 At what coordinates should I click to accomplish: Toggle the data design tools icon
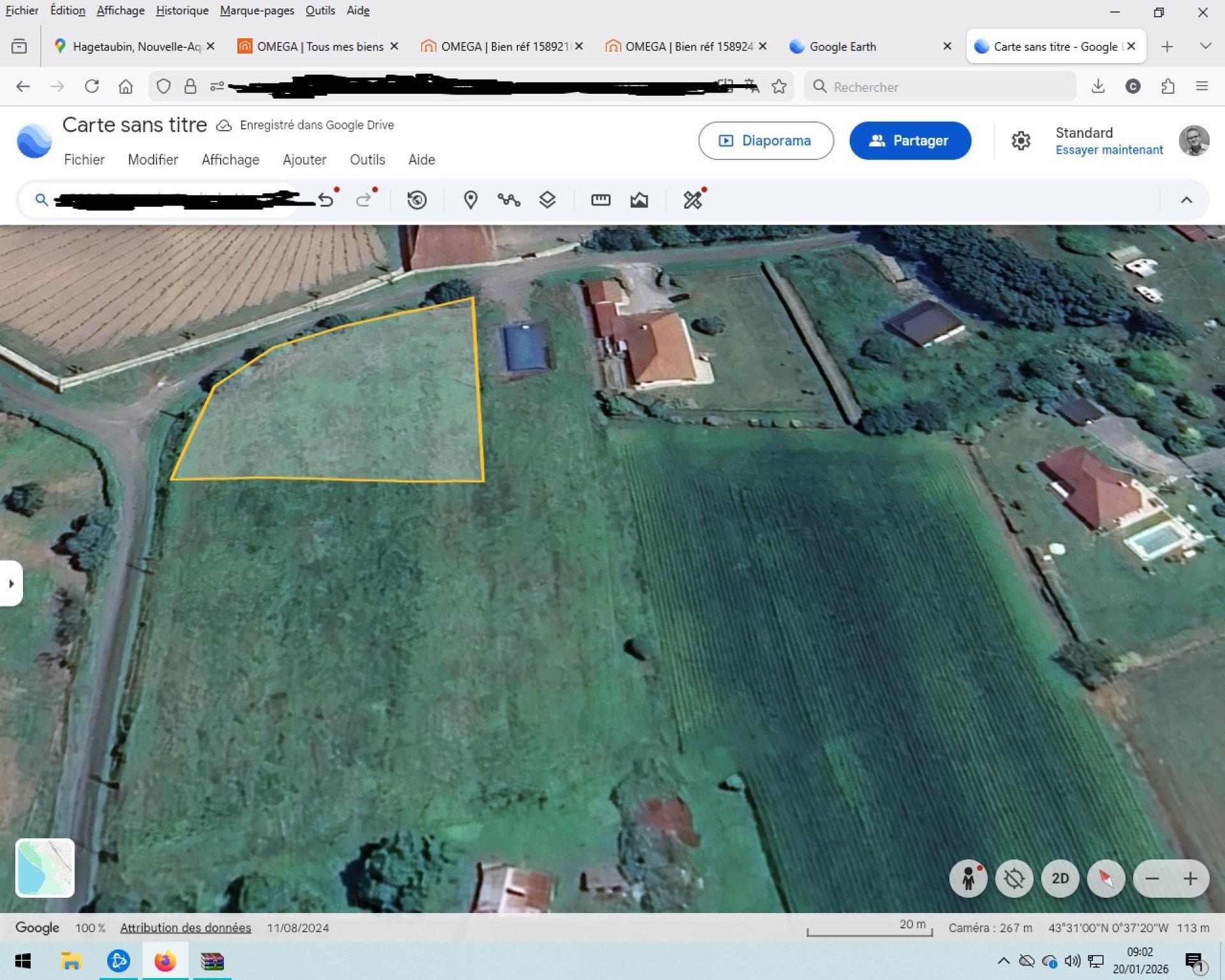[692, 200]
